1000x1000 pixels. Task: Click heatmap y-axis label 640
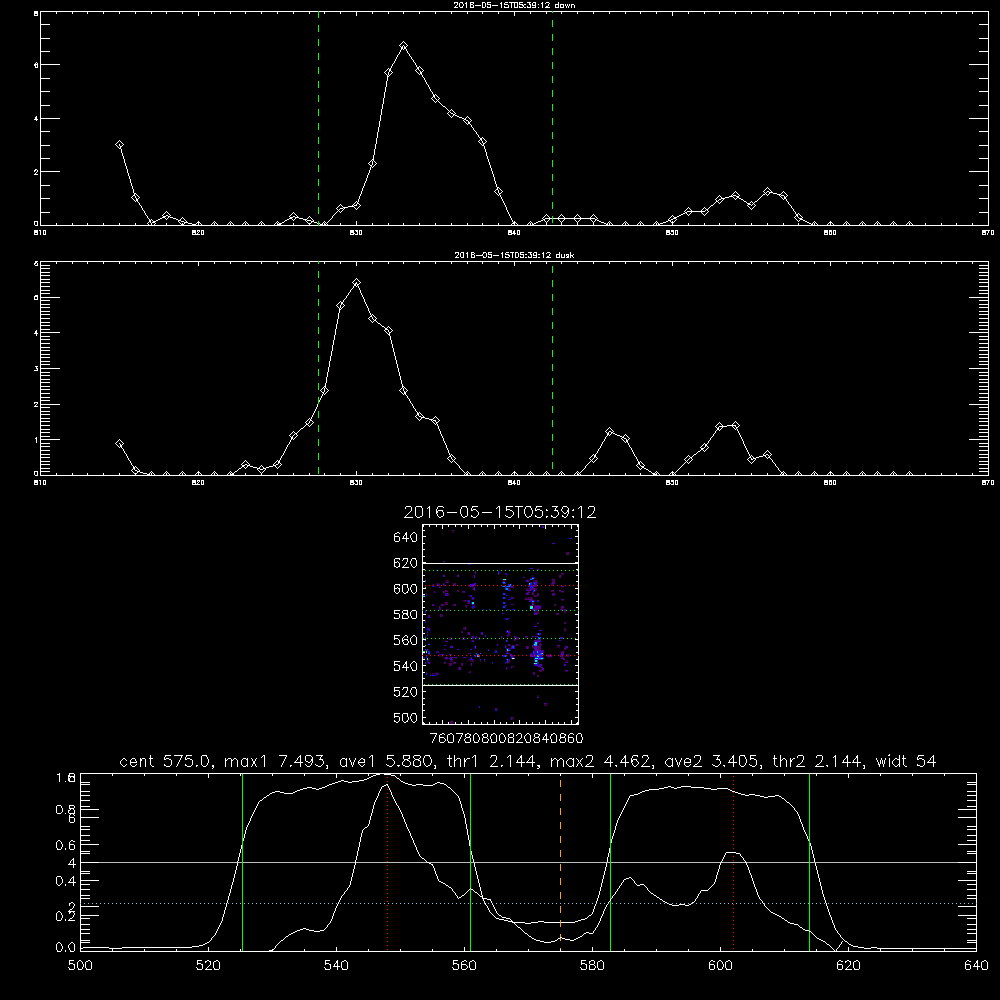pyautogui.click(x=406, y=537)
